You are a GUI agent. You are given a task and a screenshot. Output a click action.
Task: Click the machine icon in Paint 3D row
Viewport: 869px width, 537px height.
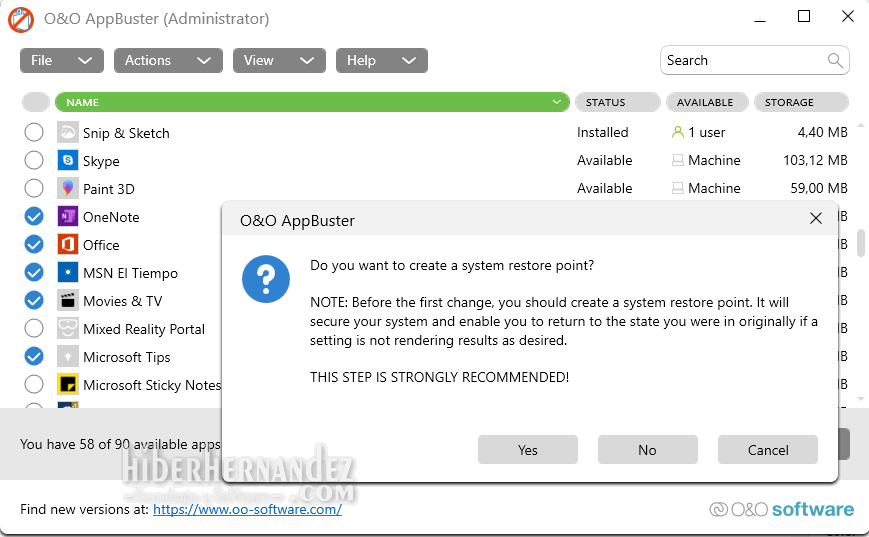[x=677, y=188]
